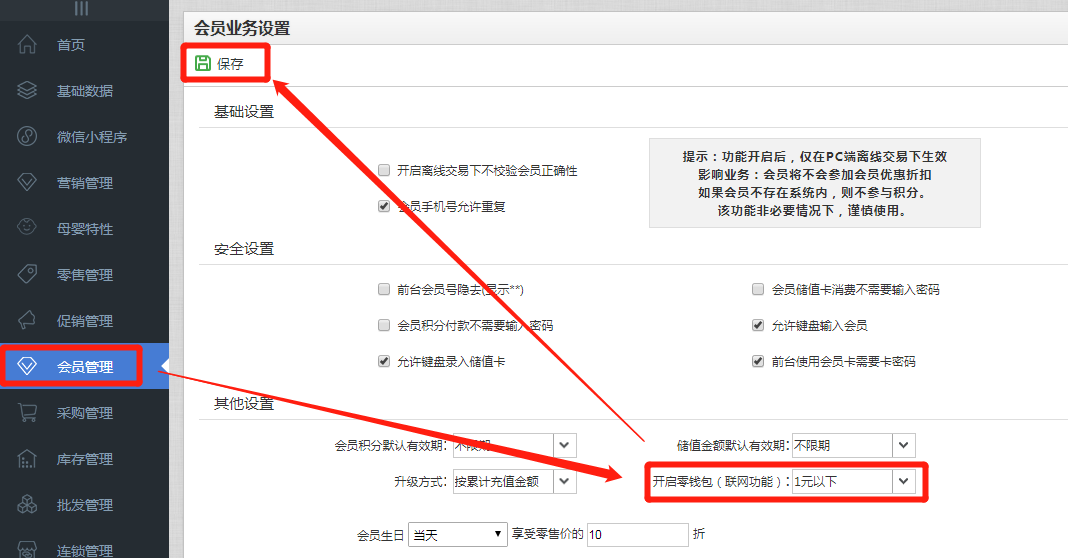Open the 会员生日 当天 dropdown

click(x=458, y=535)
